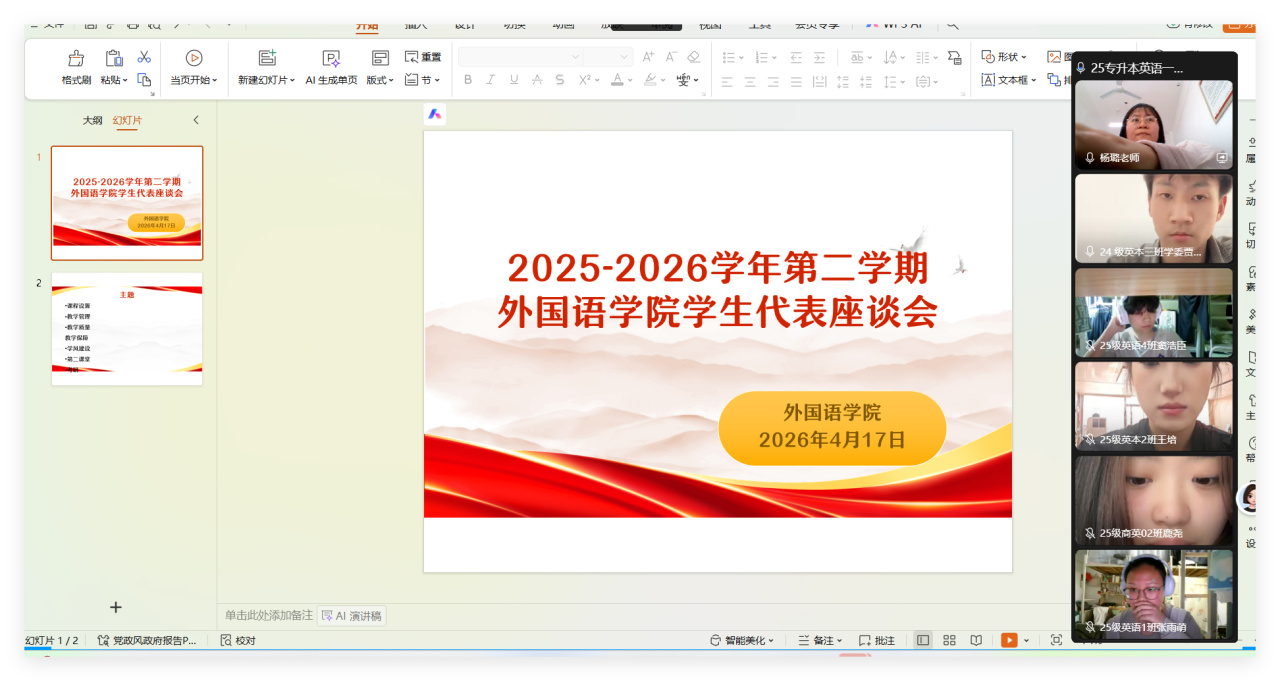Screen dimensions: 1280x681
Task: Click the add slide plus icon
Action: pos(116,607)
